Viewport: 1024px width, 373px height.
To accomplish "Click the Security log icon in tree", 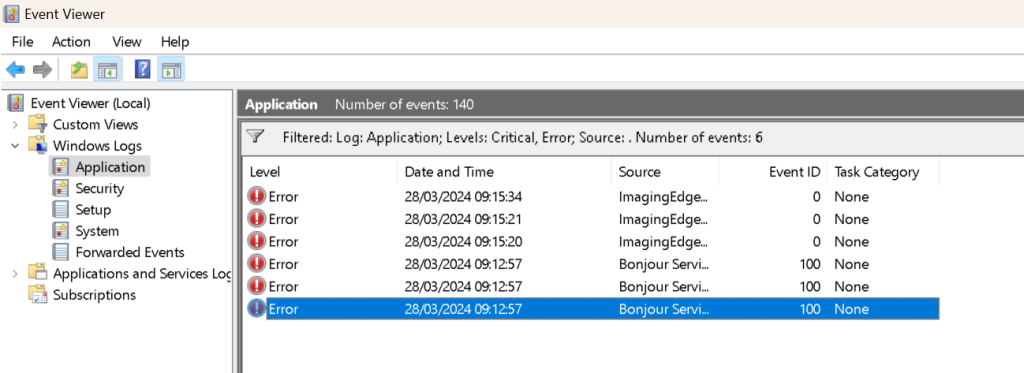I will coord(61,188).
